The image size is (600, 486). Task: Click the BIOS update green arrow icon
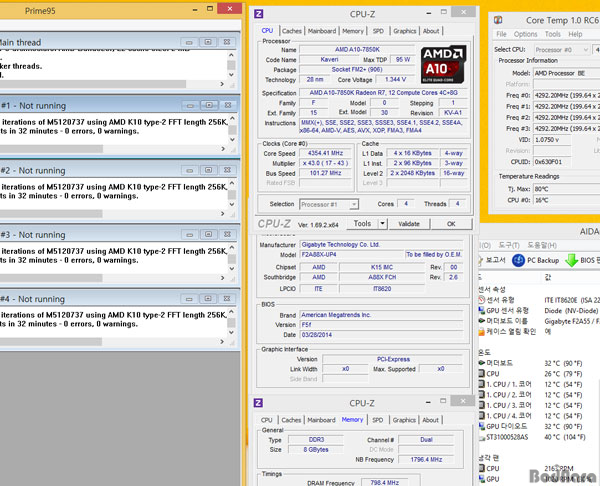[571, 261]
